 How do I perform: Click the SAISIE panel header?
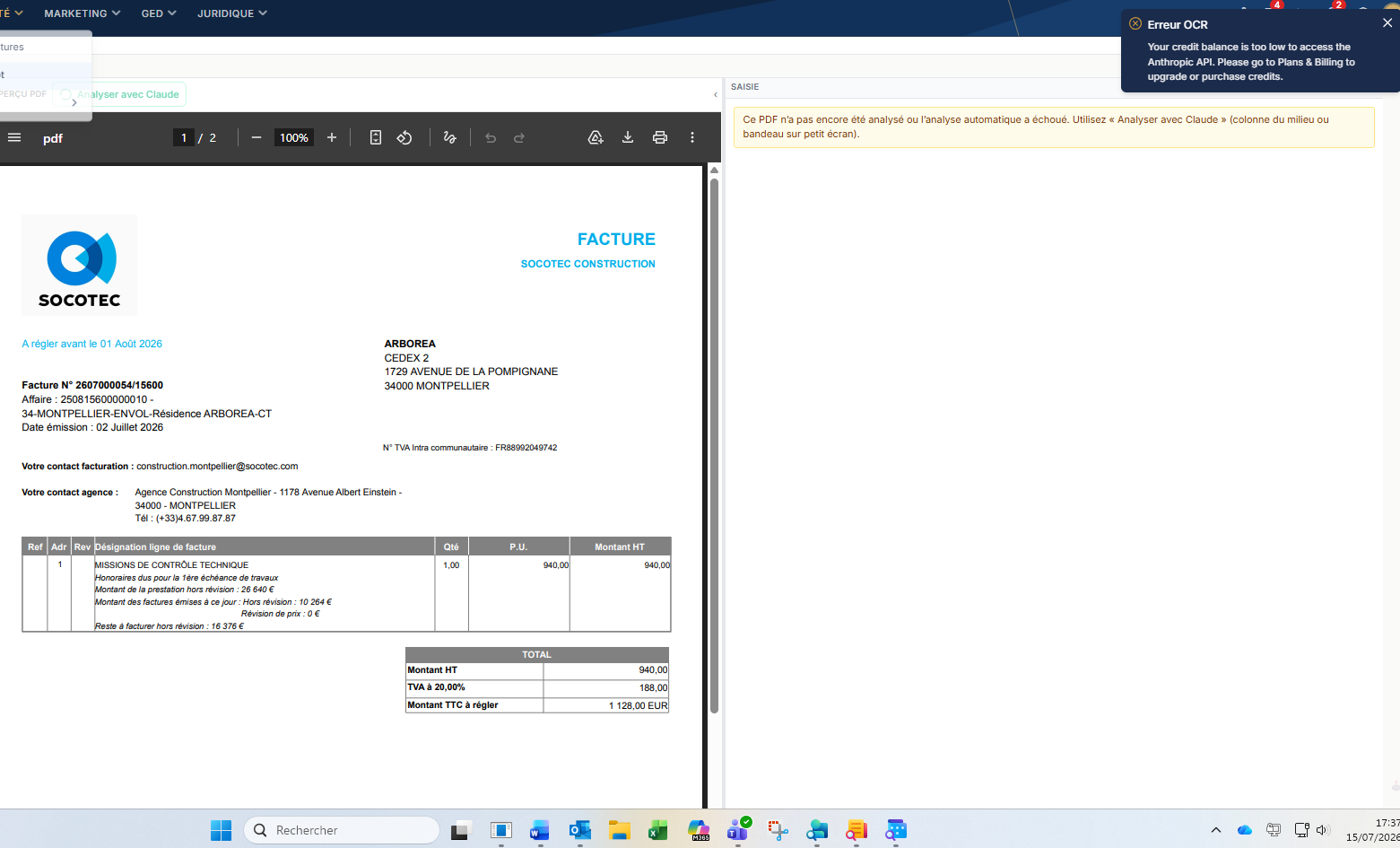(x=745, y=87)
